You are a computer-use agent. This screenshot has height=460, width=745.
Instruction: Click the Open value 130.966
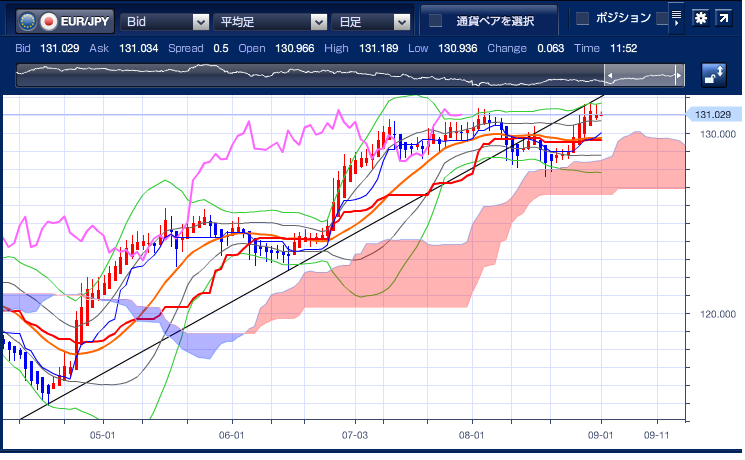tap(295, 48)
